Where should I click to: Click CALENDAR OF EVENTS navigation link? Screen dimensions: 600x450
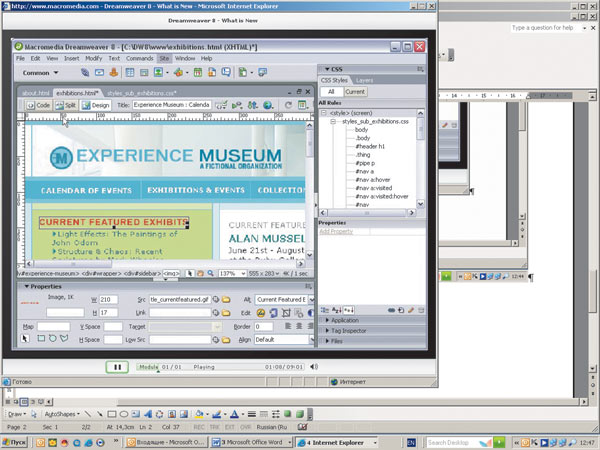tap(86, 191)
